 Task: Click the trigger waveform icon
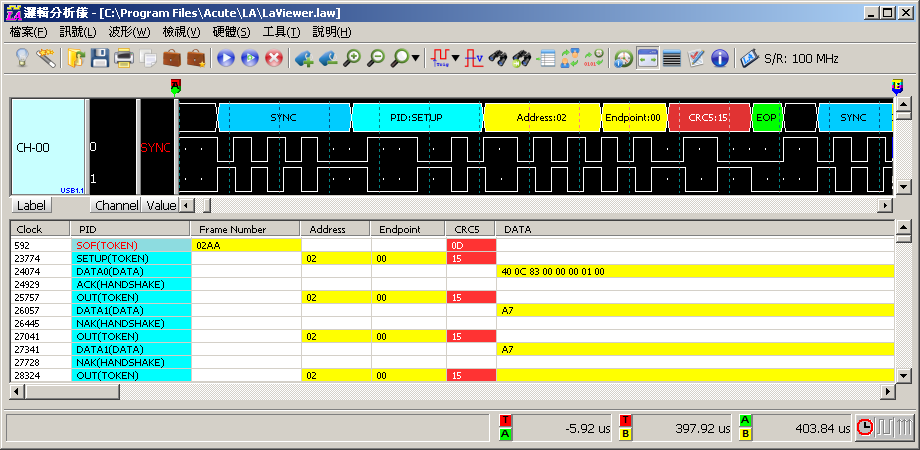[x=439, y=58]
